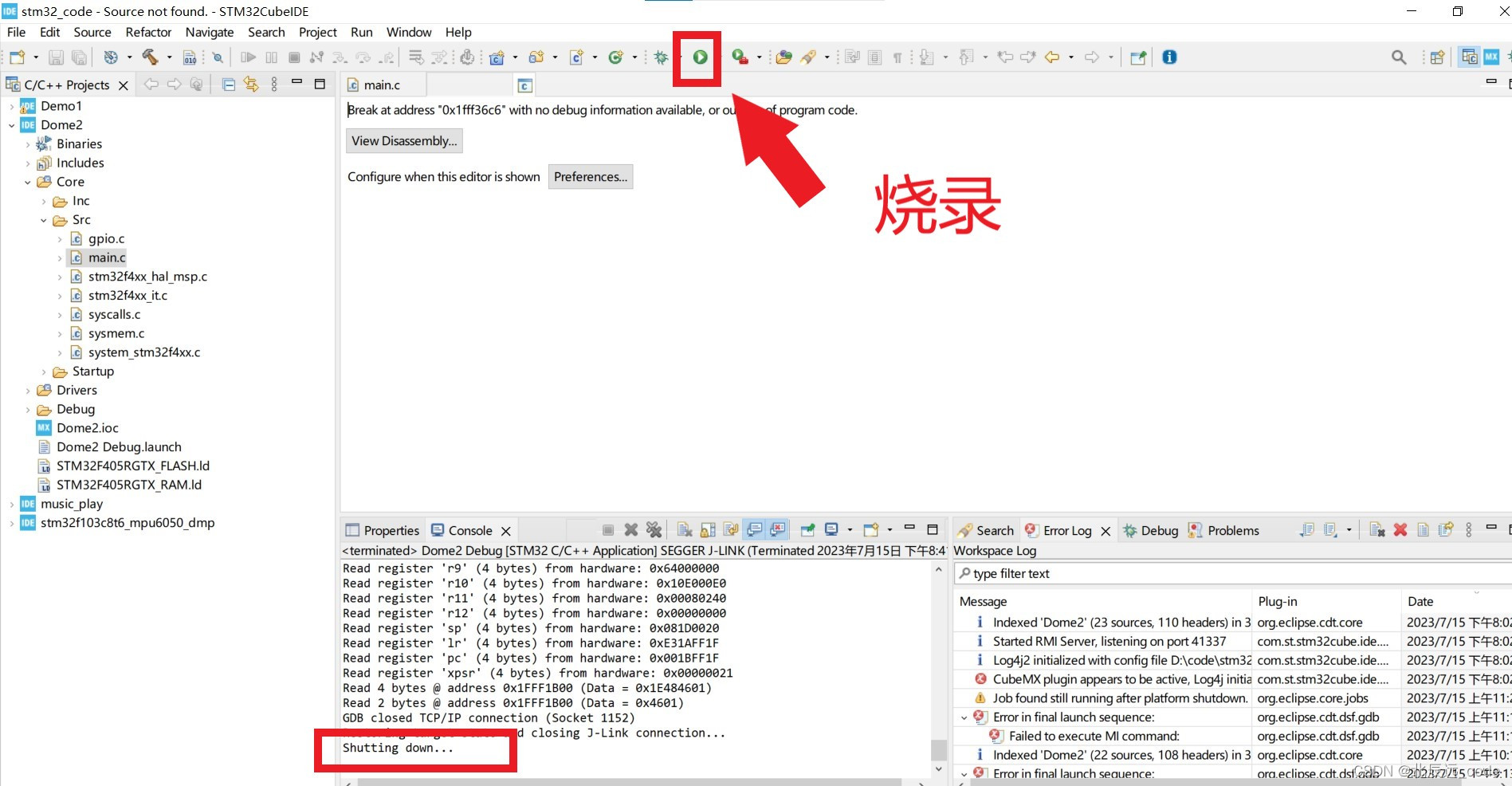Click Console vertical scrollbar down arrow
The image size is (1512, 786).
pyautogui.click(x=939, y=769)
